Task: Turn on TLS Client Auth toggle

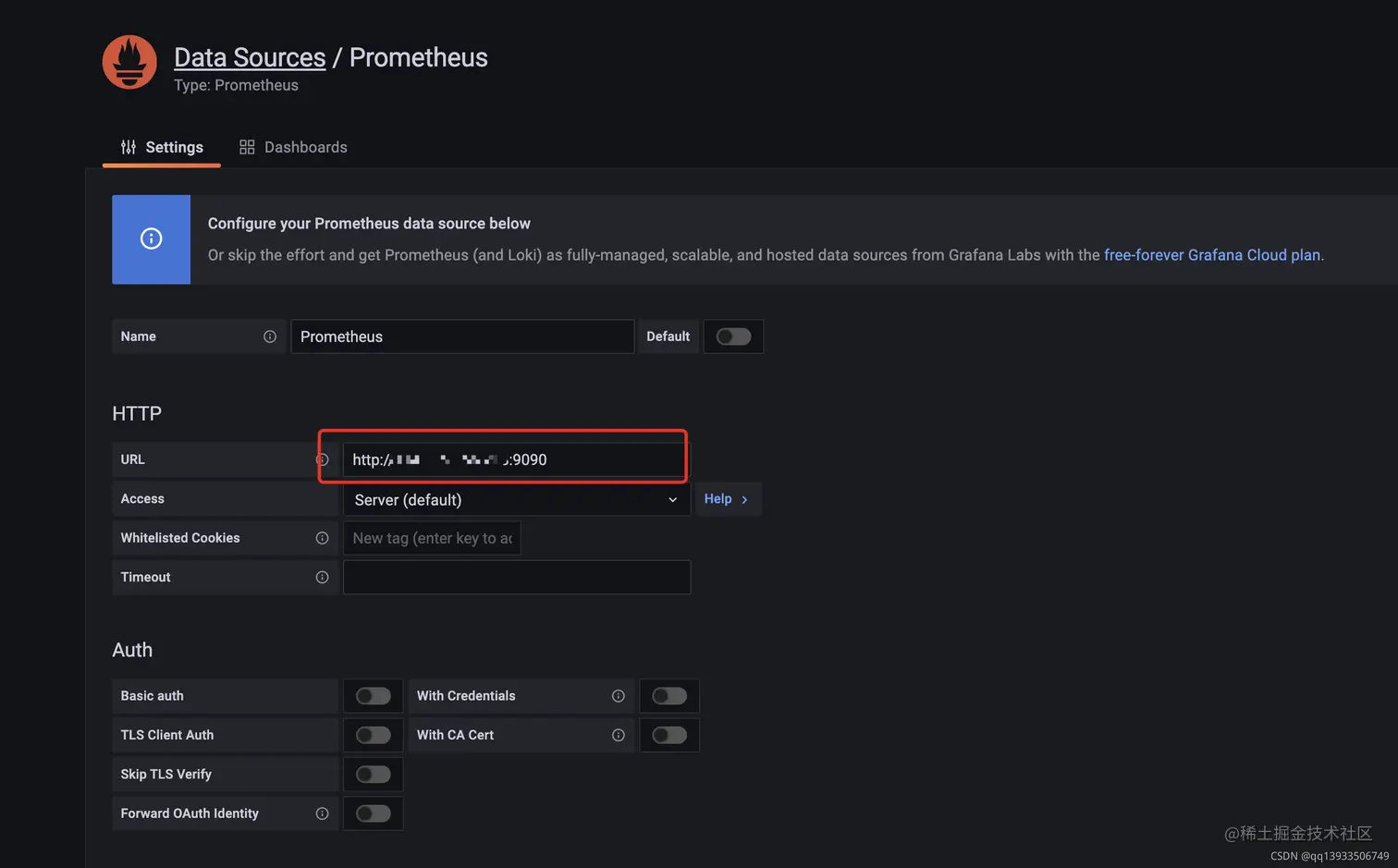Action: coord(373,735)
